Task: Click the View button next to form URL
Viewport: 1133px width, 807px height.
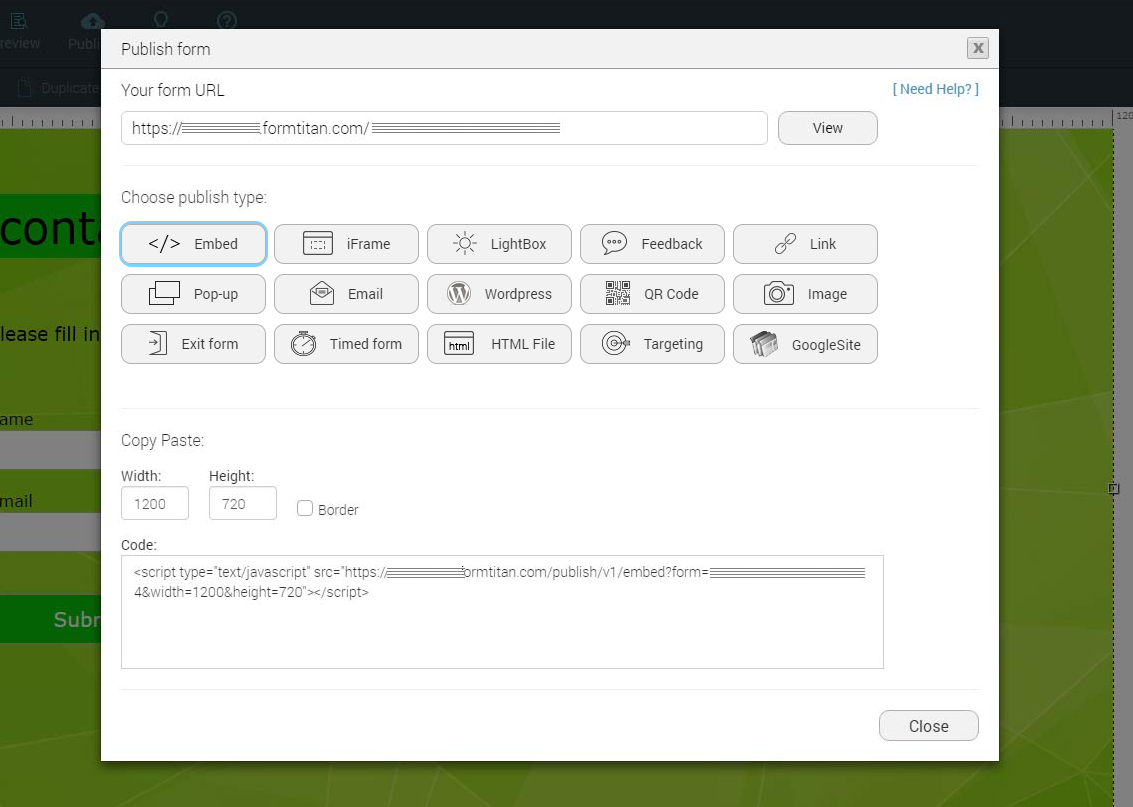Action: pyautogui.click(x=827, y=128)
